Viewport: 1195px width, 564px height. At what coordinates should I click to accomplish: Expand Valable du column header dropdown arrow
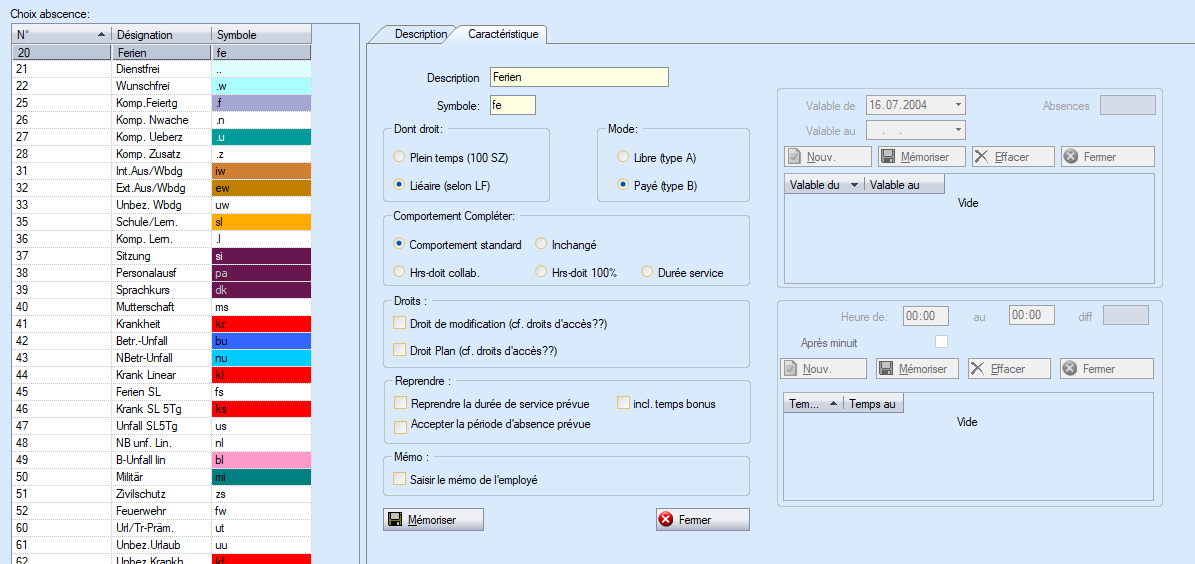[853, 185]
